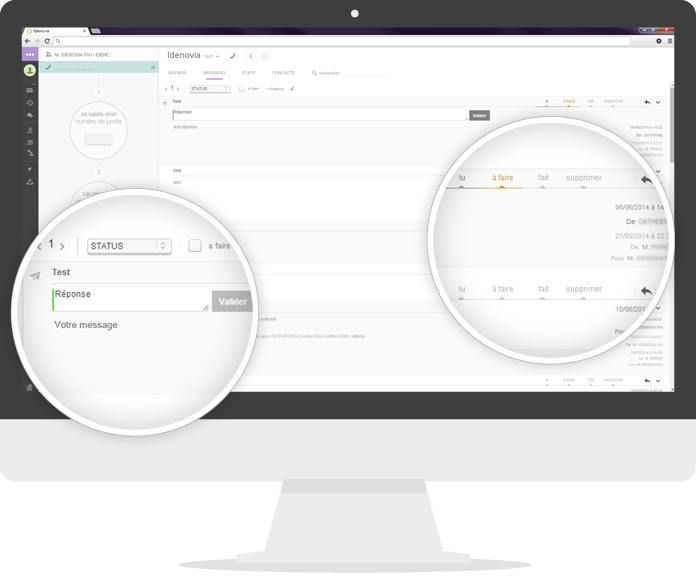Open the clock history icon in sidebar
Viewport: 696px width, 582px height.
point(30,103)
